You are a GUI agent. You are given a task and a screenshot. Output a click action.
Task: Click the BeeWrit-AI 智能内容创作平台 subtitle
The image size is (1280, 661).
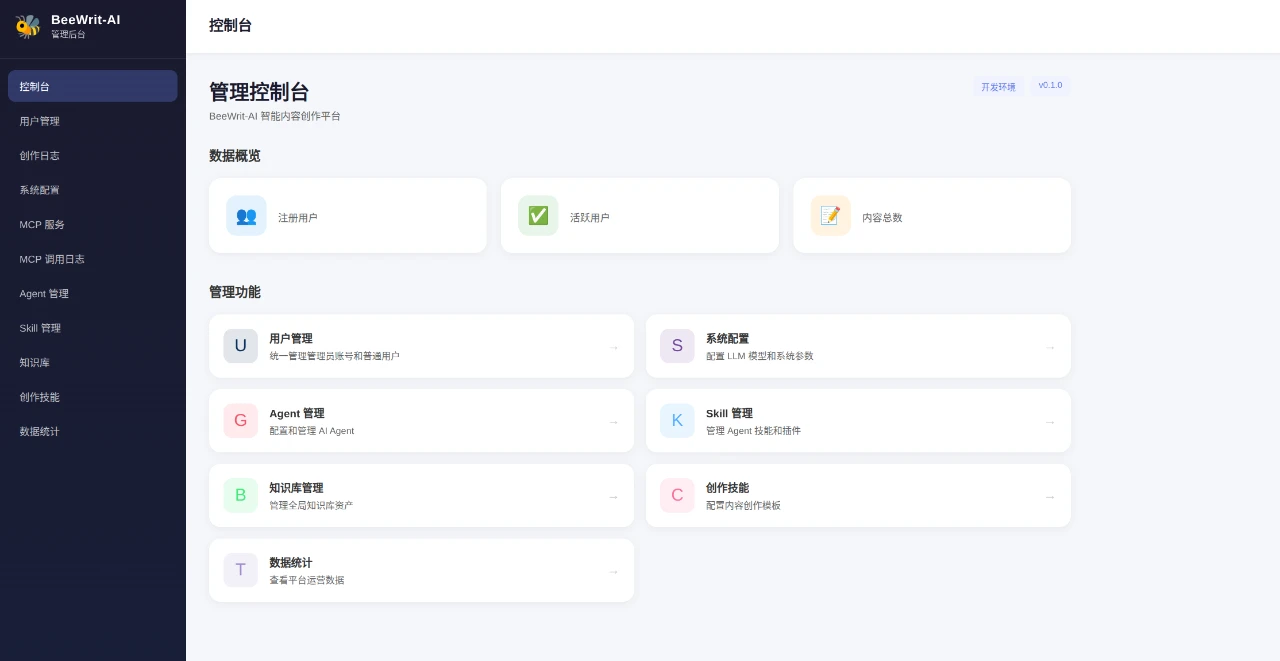275,116
